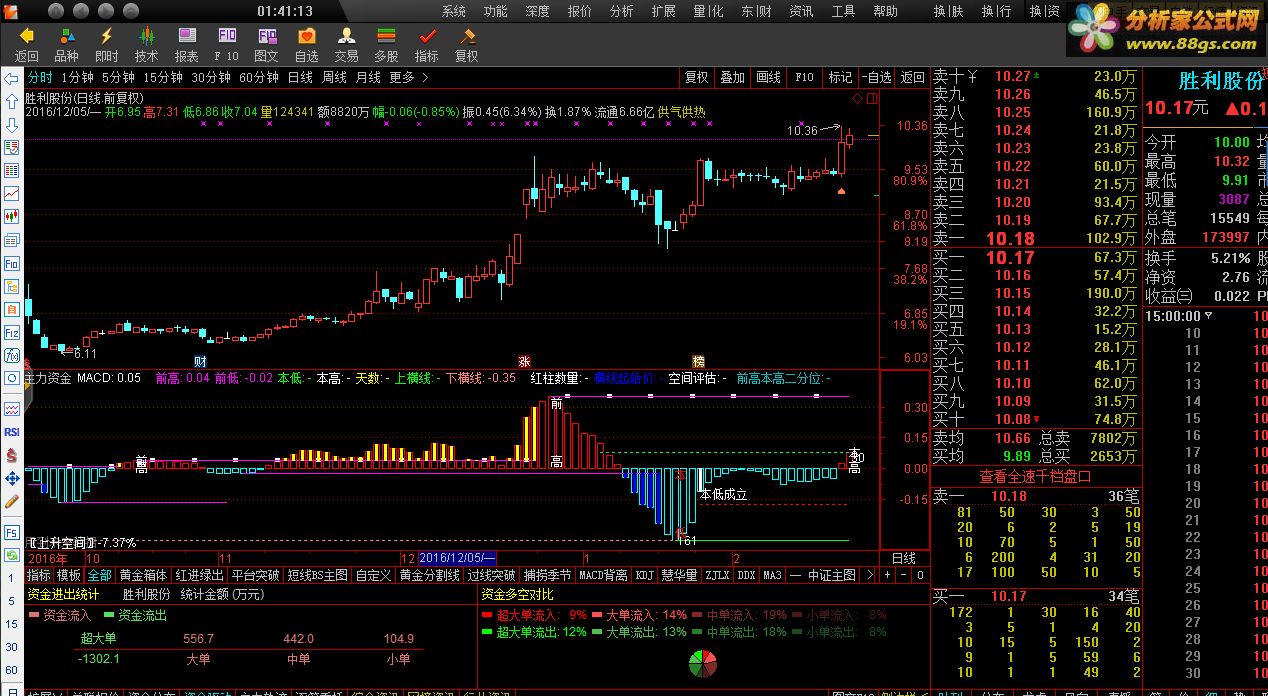This screenshot has width=1268, height=696.
Task: Click 查看全速千档盘口 link
Action: pos(1035,476)
